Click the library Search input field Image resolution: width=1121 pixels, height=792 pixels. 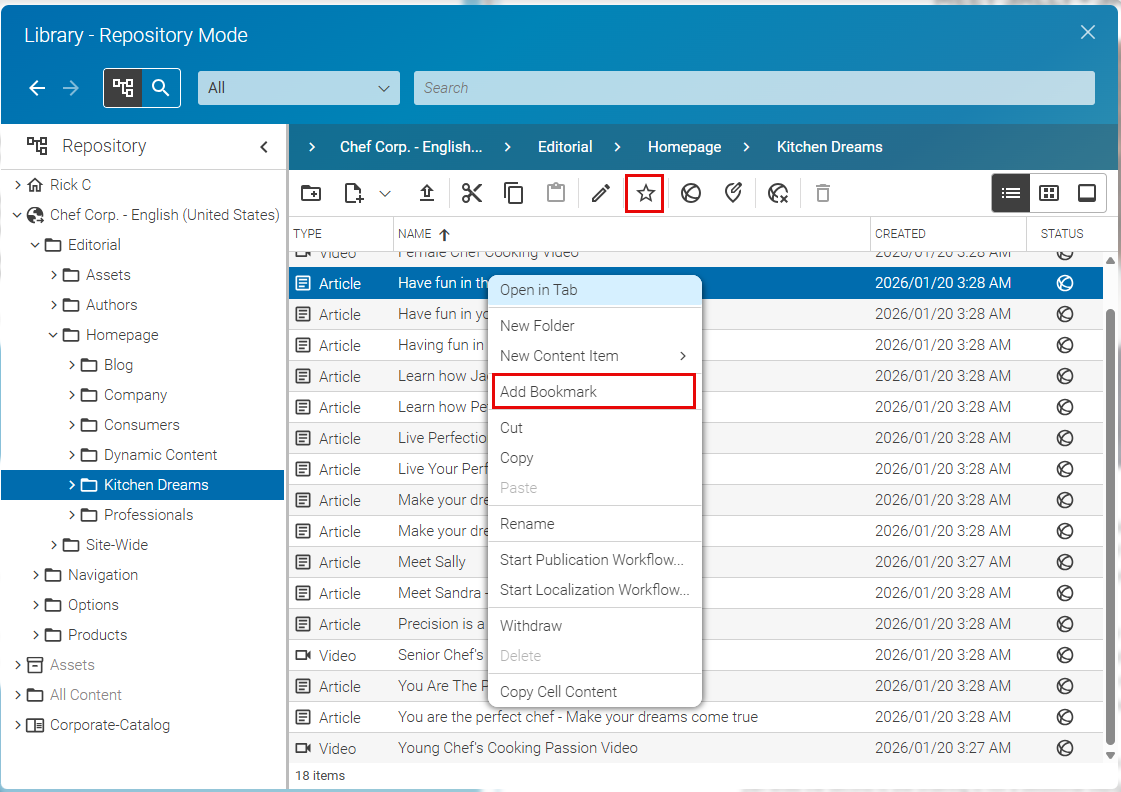click(x=754, y=88)
